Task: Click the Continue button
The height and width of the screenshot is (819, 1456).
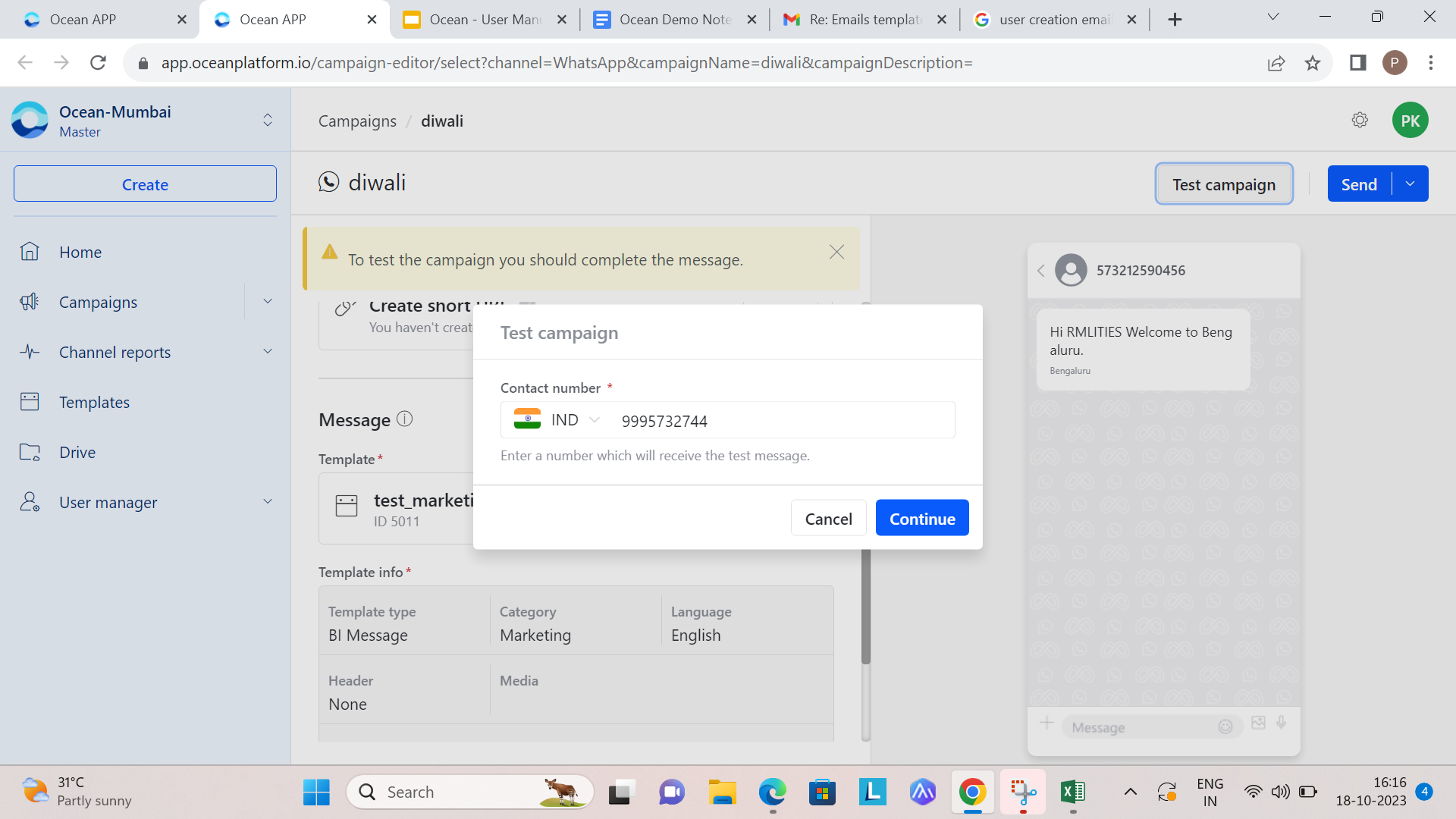Action: click(922, 518)
